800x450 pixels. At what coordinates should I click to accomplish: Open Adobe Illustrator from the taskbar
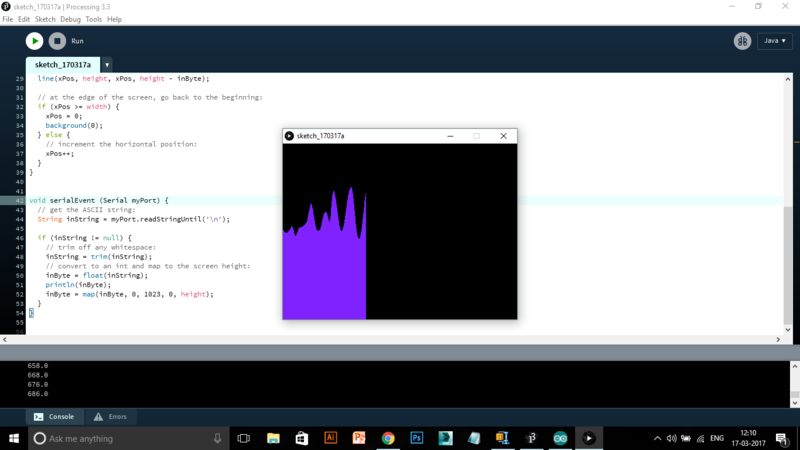(x=330, y=438)
